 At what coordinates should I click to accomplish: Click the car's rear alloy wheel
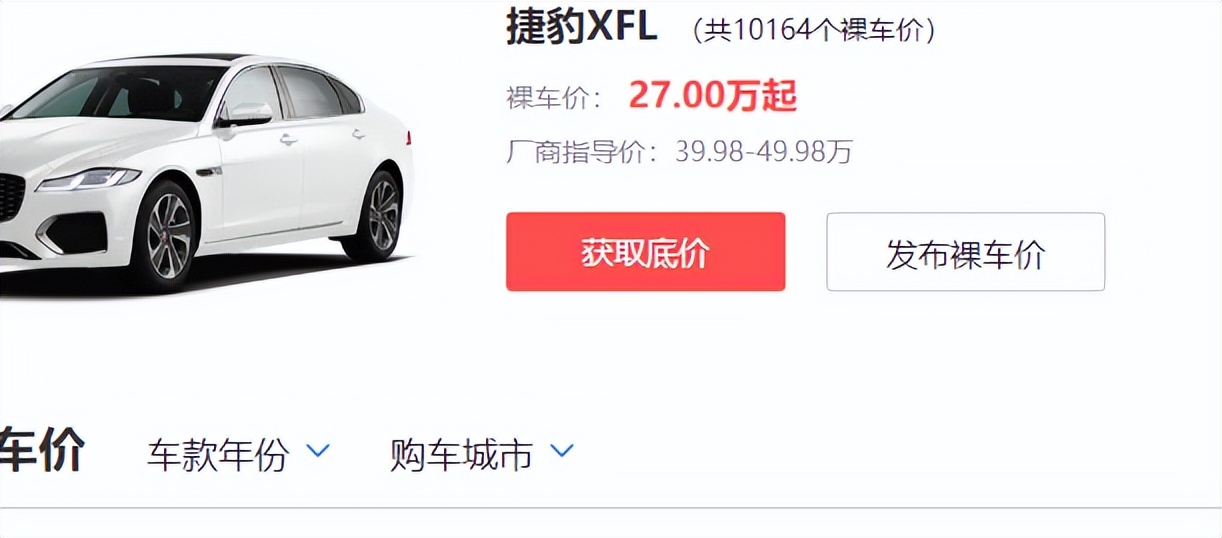click(381, 214)
